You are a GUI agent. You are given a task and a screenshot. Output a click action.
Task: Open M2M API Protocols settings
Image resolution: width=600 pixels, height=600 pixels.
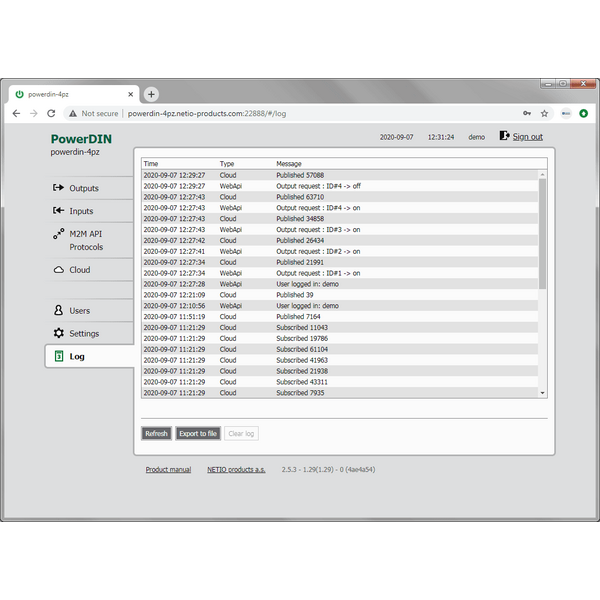[x=85, y=240]
